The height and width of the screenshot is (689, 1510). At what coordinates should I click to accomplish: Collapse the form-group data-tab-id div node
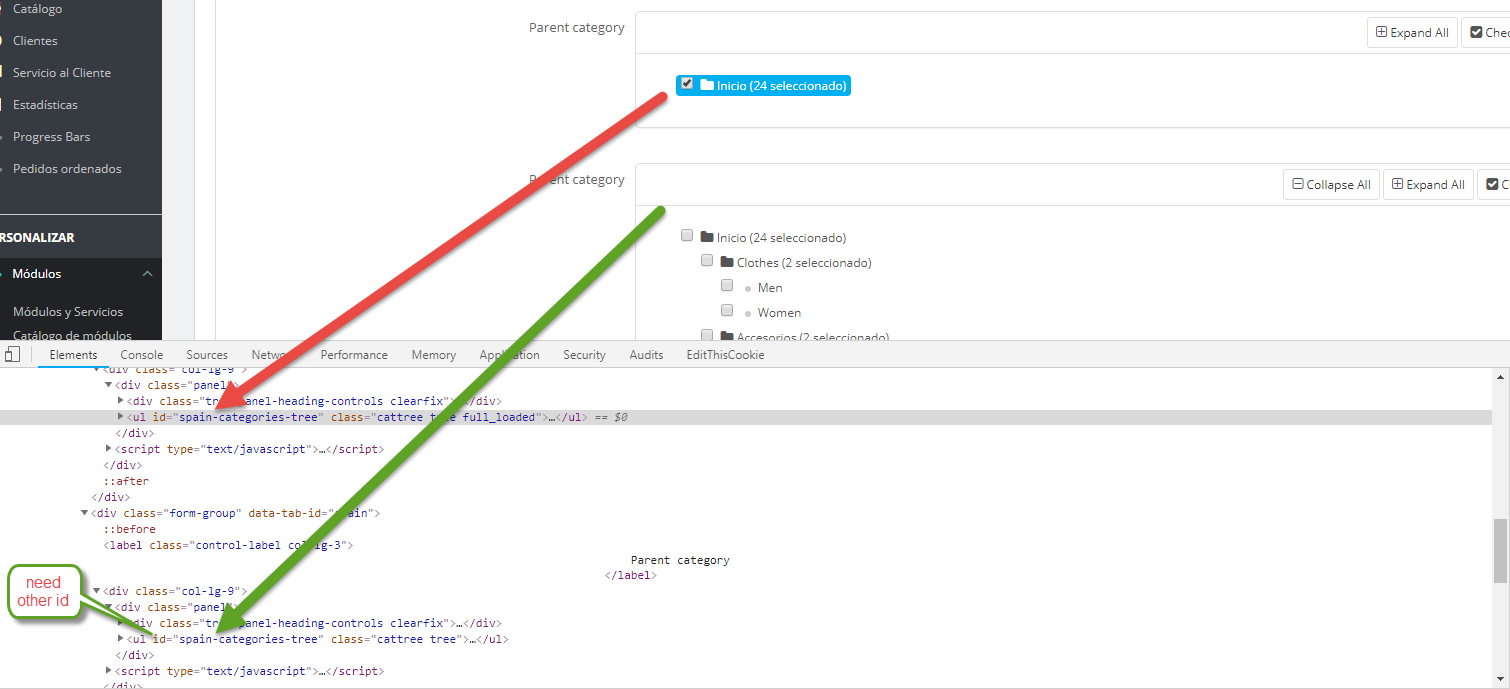point(85,513)
